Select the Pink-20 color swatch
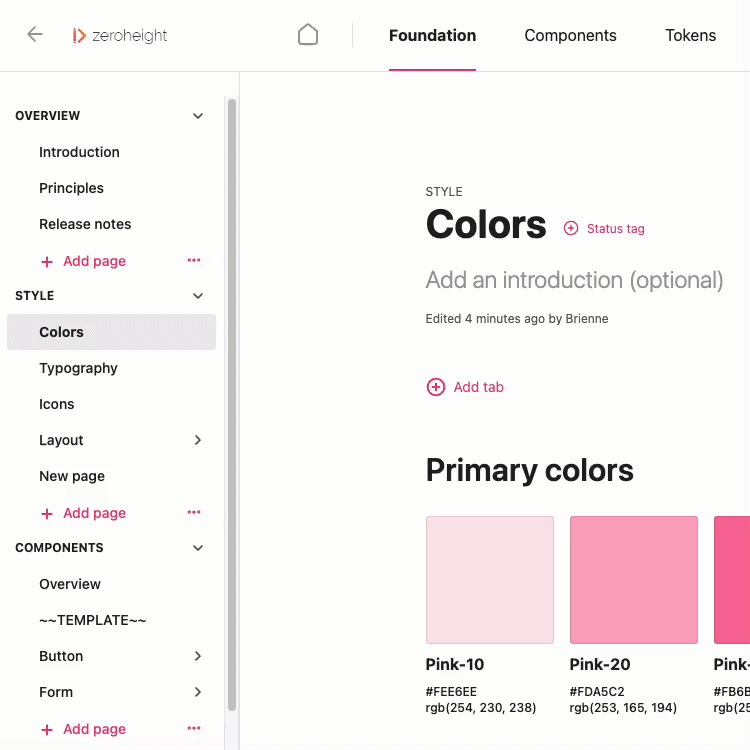The width and height of the screenshot is (750, 750). (x=634, y=580)
